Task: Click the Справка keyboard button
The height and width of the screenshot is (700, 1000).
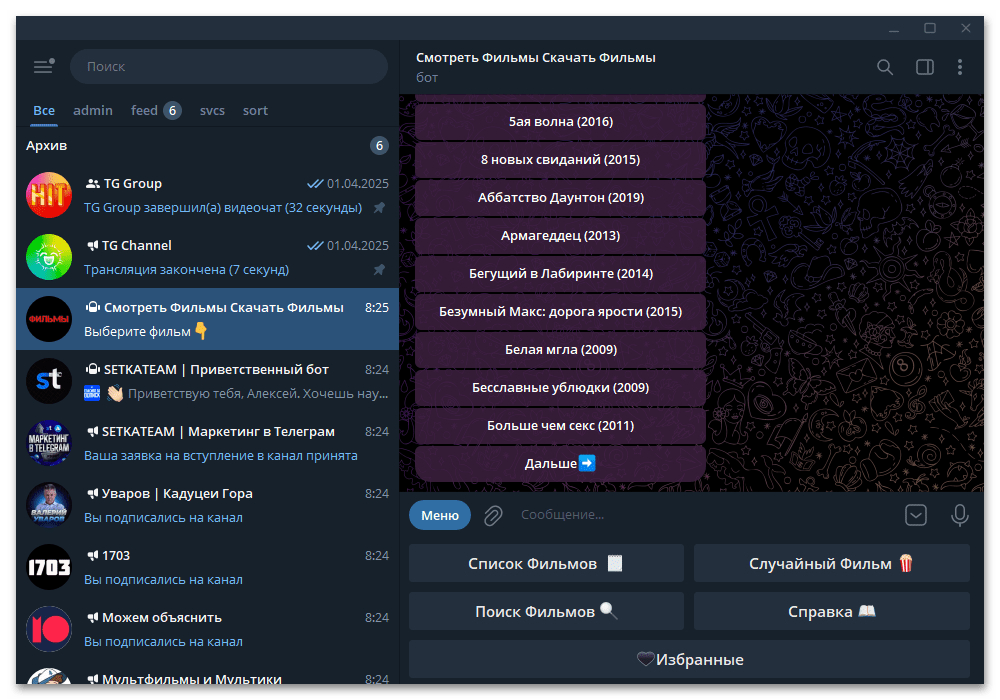Action: coord(832,611)
